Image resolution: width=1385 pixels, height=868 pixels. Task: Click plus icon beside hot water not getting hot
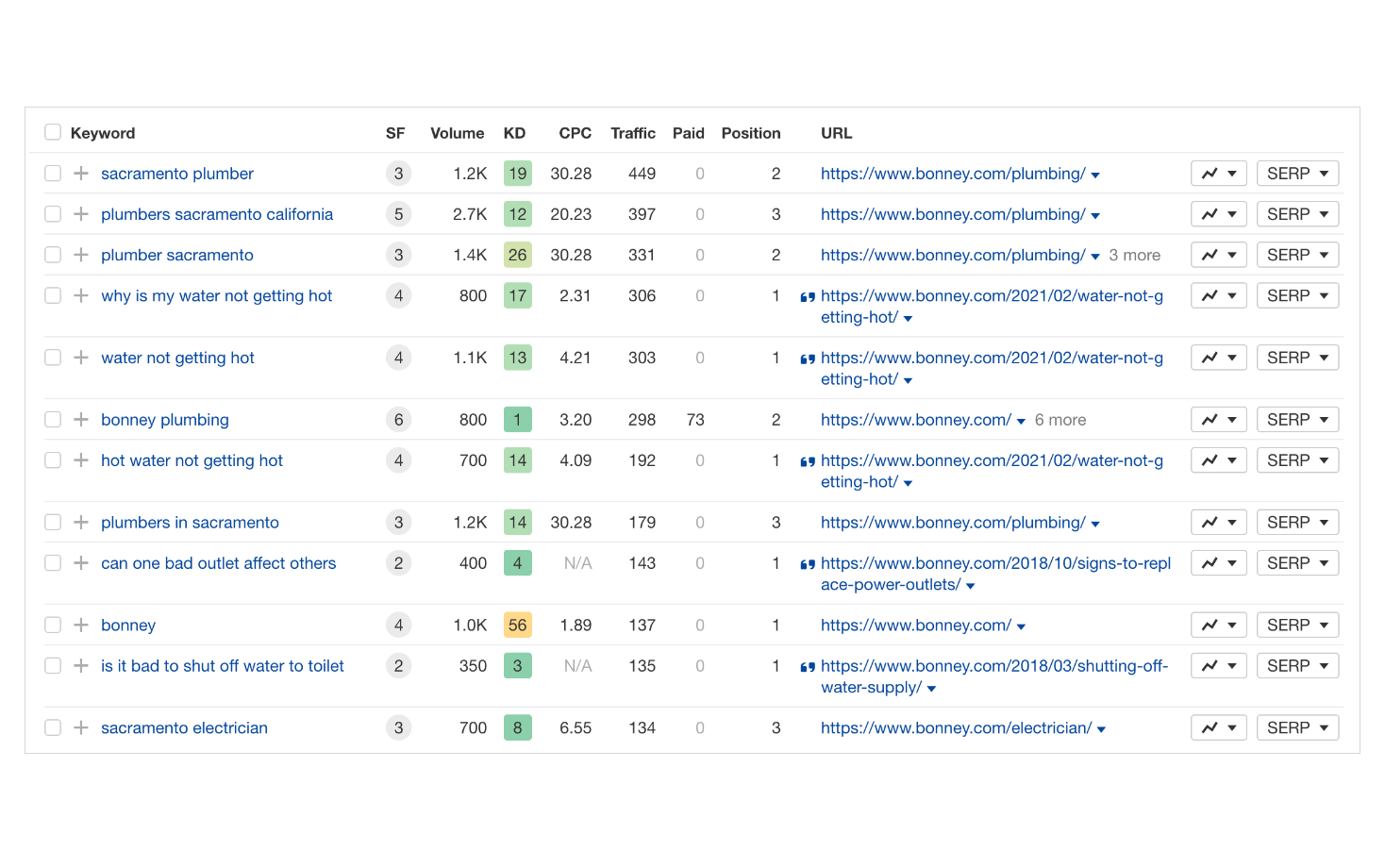[81, 460]
